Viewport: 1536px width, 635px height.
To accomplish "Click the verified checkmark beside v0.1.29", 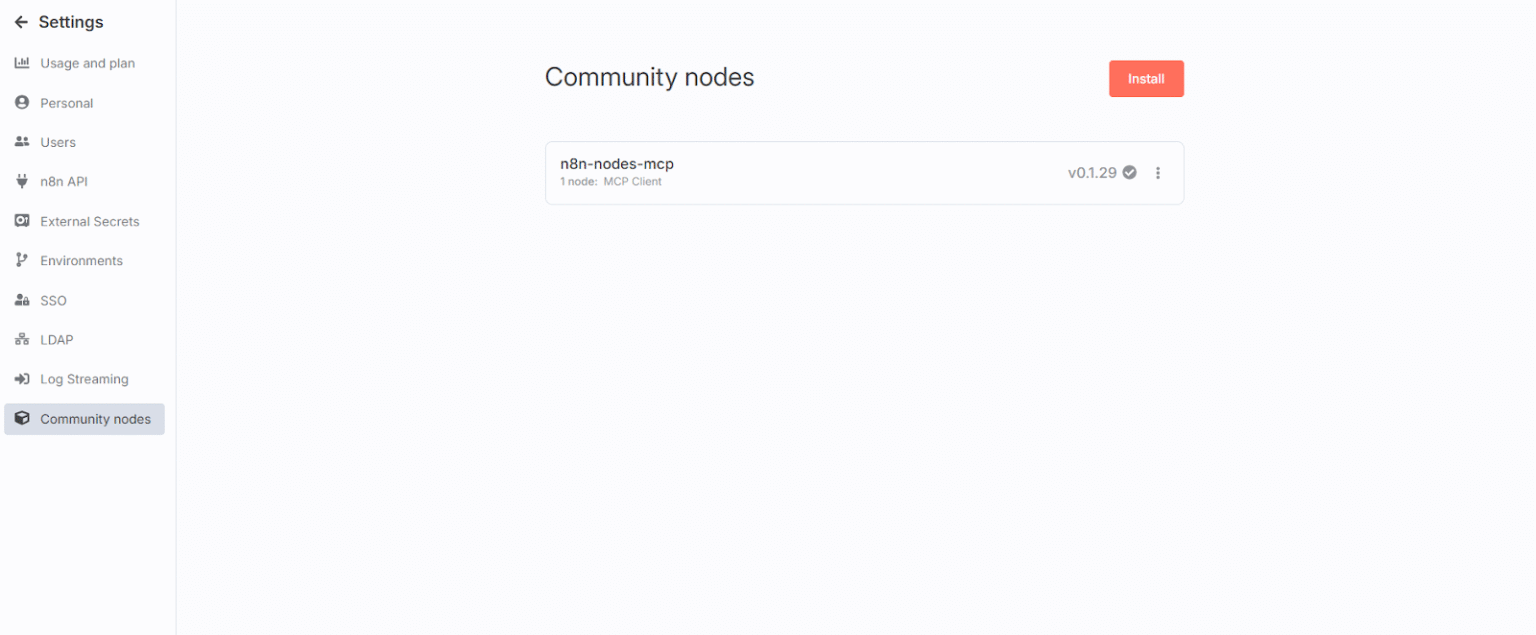I will click(1129, 172).
